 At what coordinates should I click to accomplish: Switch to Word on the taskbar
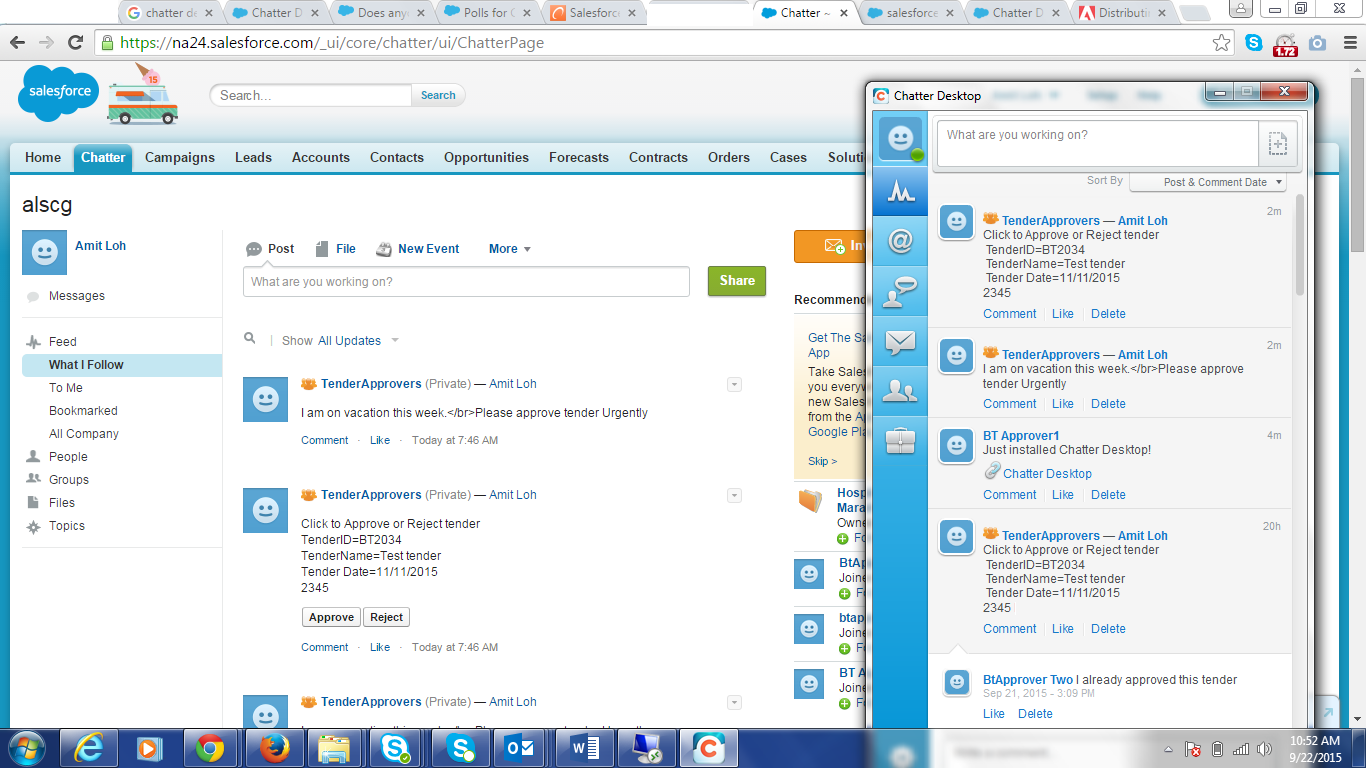(x=584, y=748)
